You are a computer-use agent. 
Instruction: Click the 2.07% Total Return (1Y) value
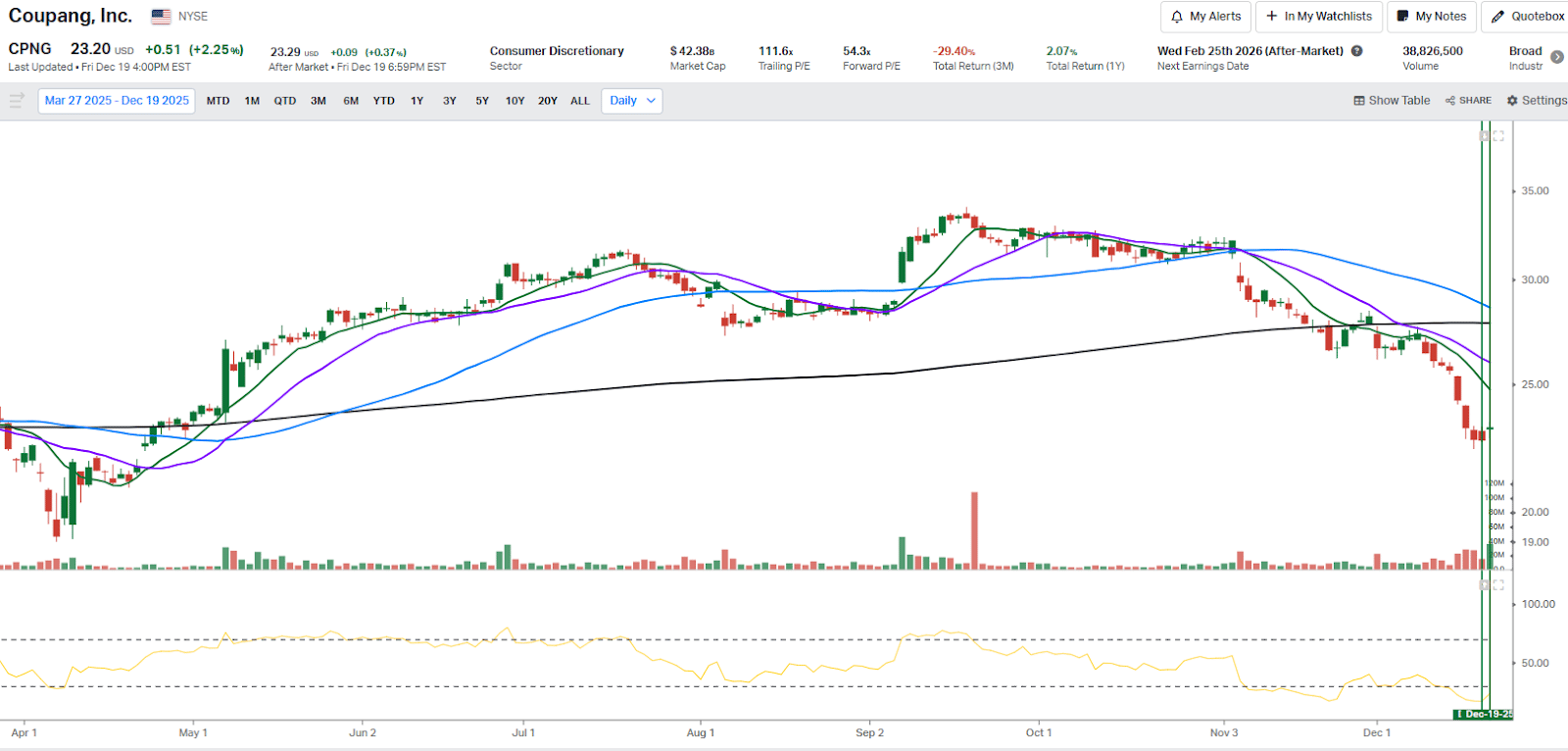click(x=1061, y=51)
